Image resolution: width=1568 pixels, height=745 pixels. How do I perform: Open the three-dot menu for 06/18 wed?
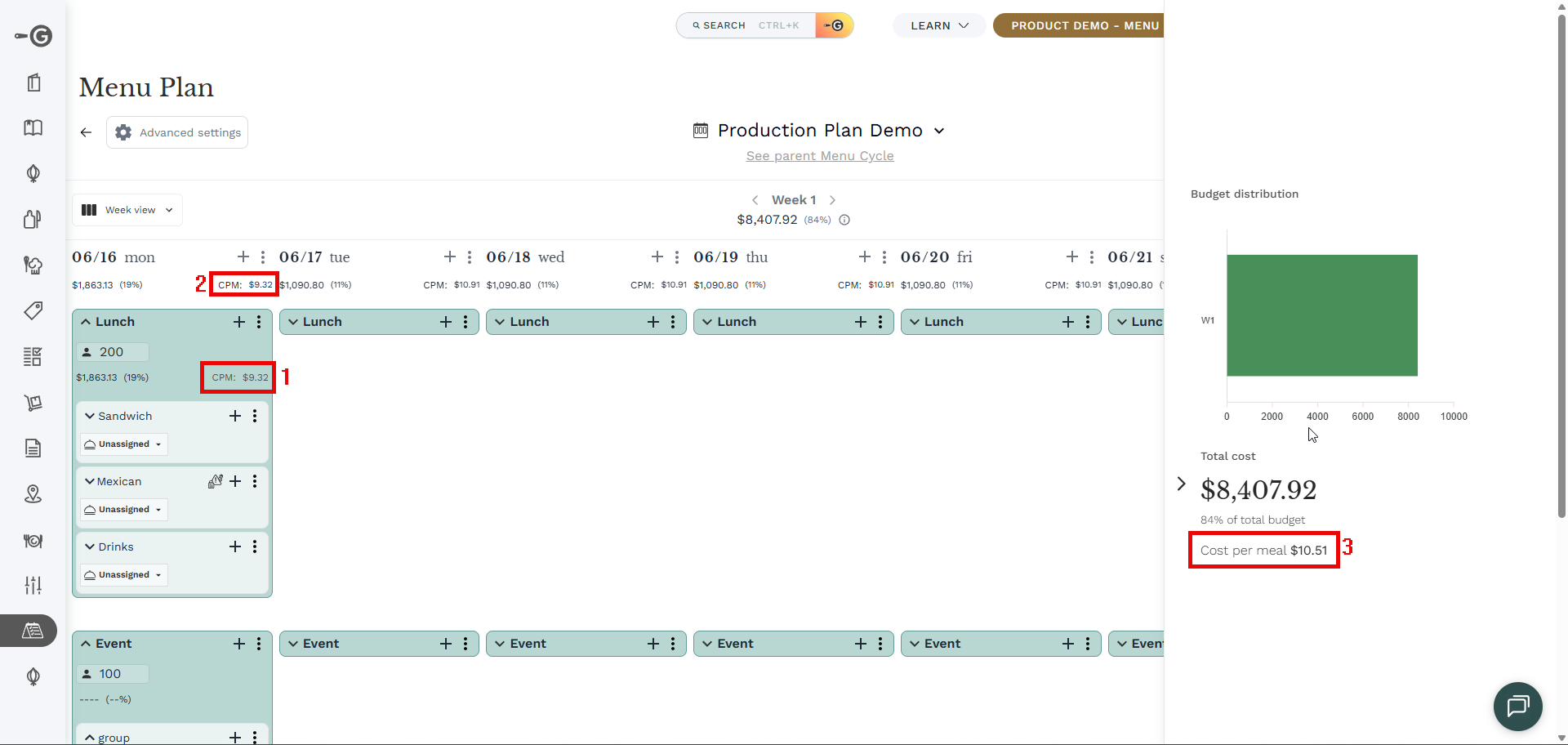tap(677, 257)
